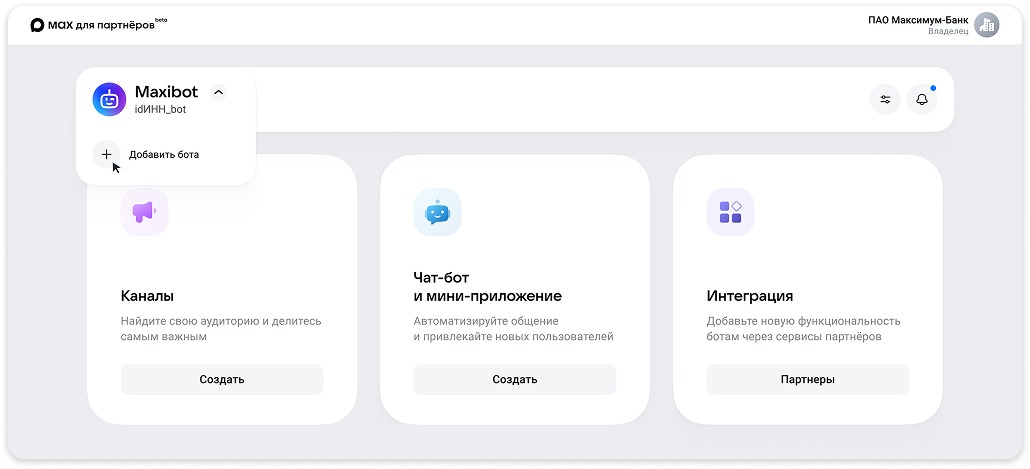The height and width of the screenshot is (469, 1030).
Task: Click the Каналы card heading
Action: tap(147, 296)
